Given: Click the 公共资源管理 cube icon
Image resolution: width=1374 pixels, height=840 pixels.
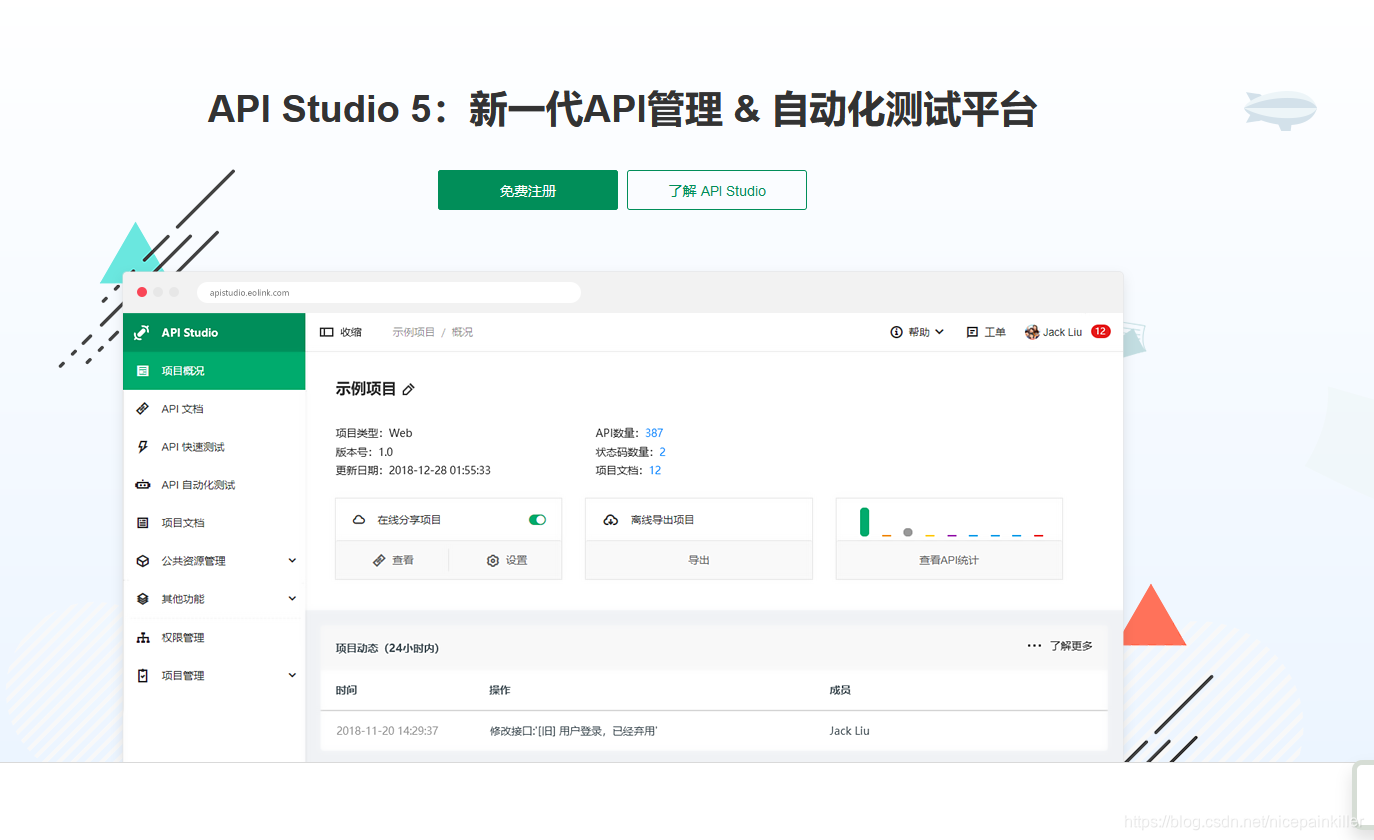Looking at the screenshot, I should pyautogui.click(x=142, y=561).
